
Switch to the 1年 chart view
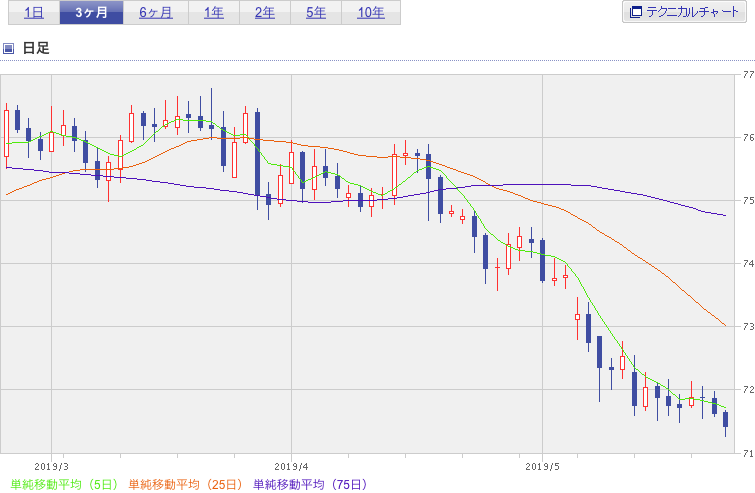pos(214,13)
